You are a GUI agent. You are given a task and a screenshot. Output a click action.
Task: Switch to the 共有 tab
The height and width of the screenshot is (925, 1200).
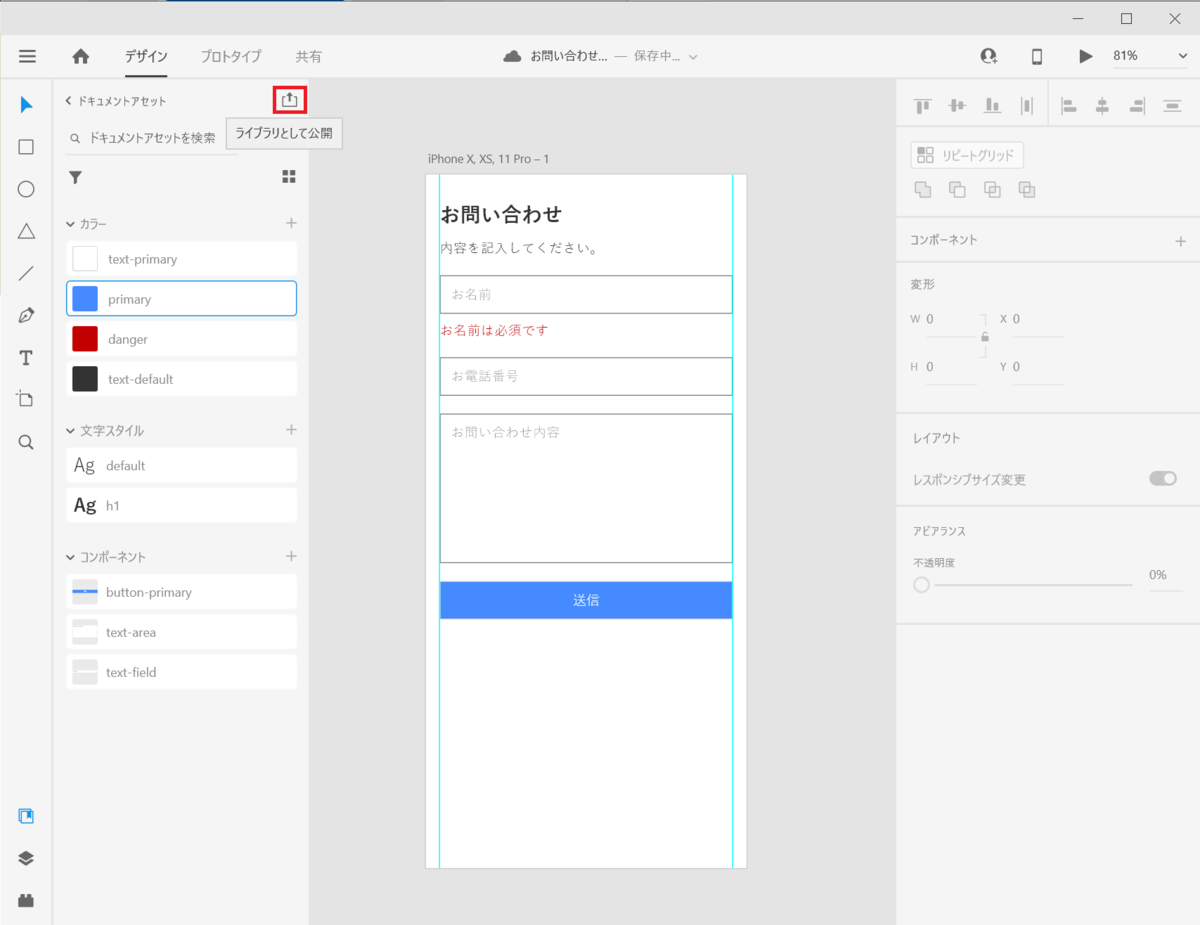308,57
